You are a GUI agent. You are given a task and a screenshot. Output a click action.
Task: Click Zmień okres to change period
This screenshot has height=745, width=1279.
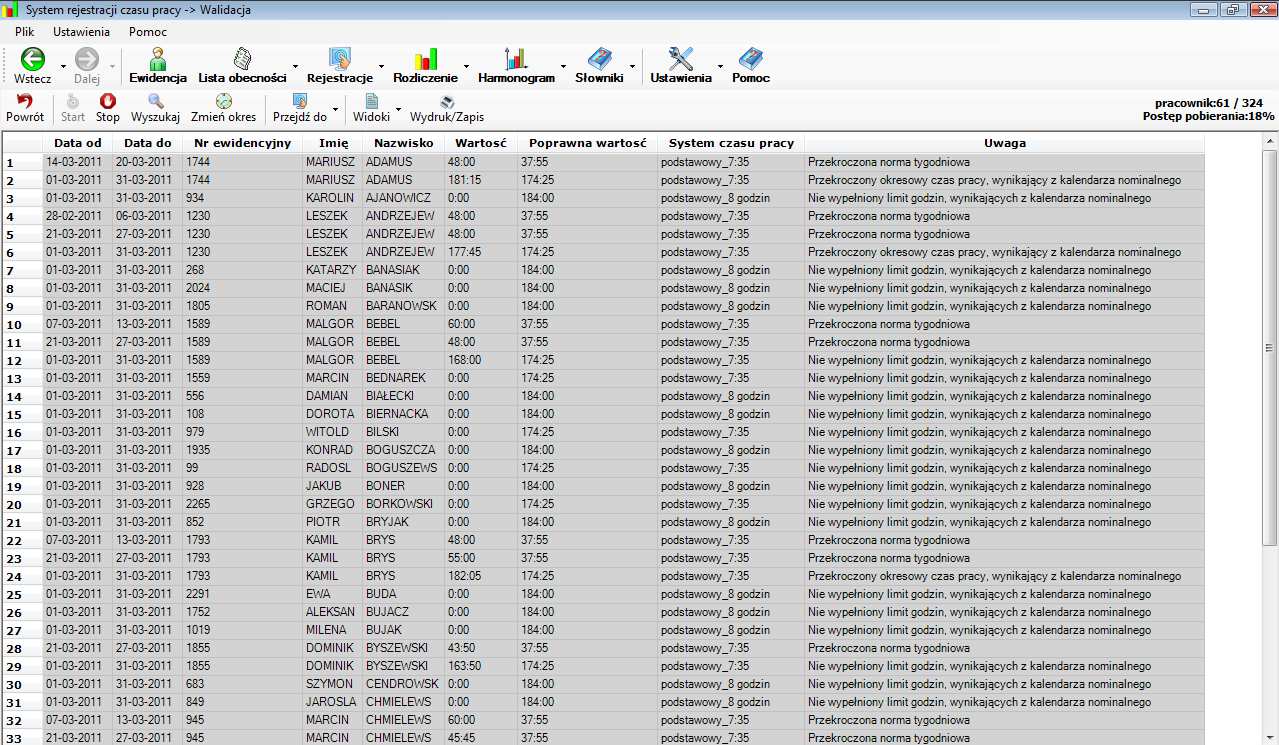(x=223, y=108)
